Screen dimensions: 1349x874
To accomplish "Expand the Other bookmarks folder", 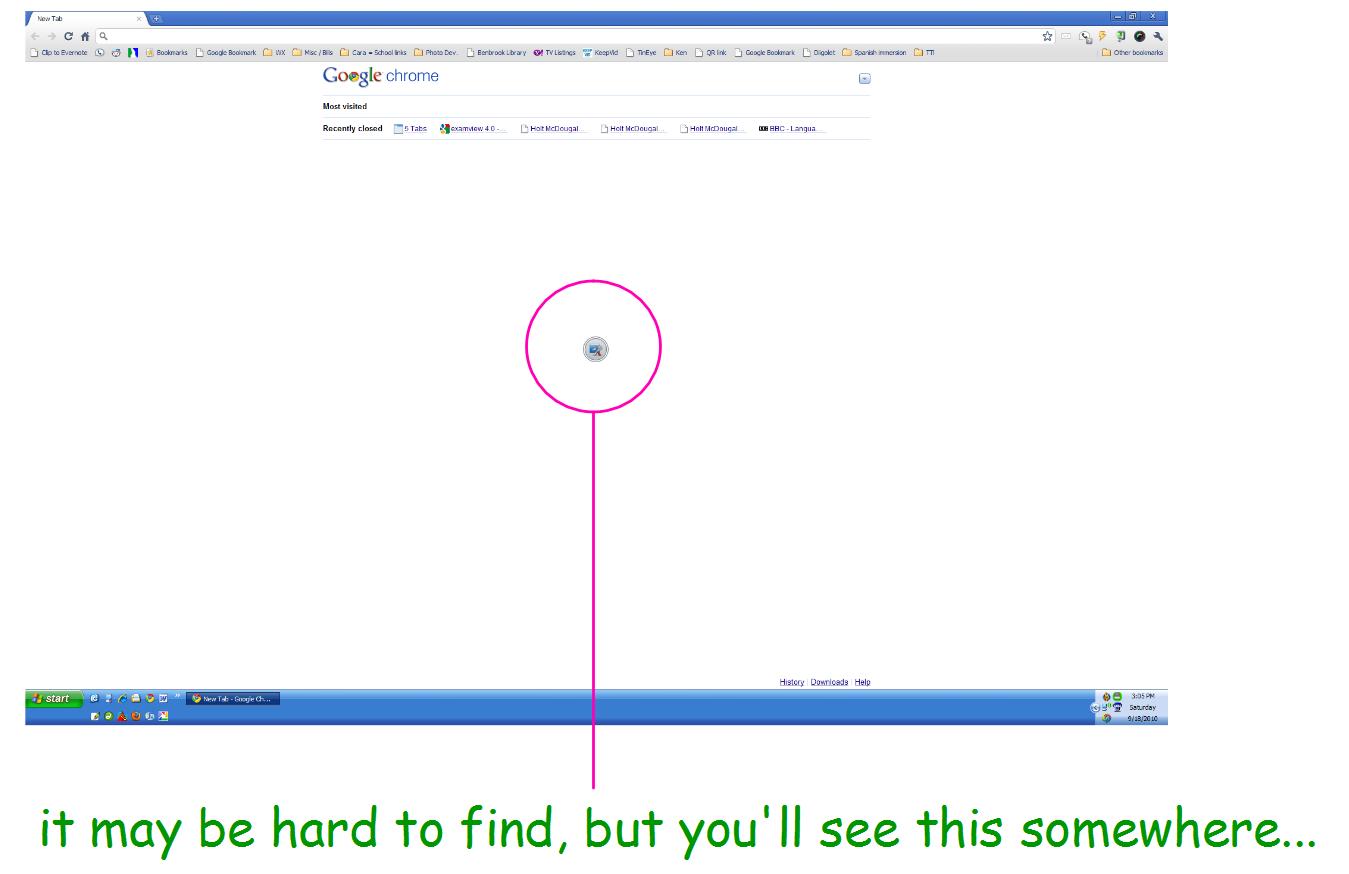I will pos(1131,52).
